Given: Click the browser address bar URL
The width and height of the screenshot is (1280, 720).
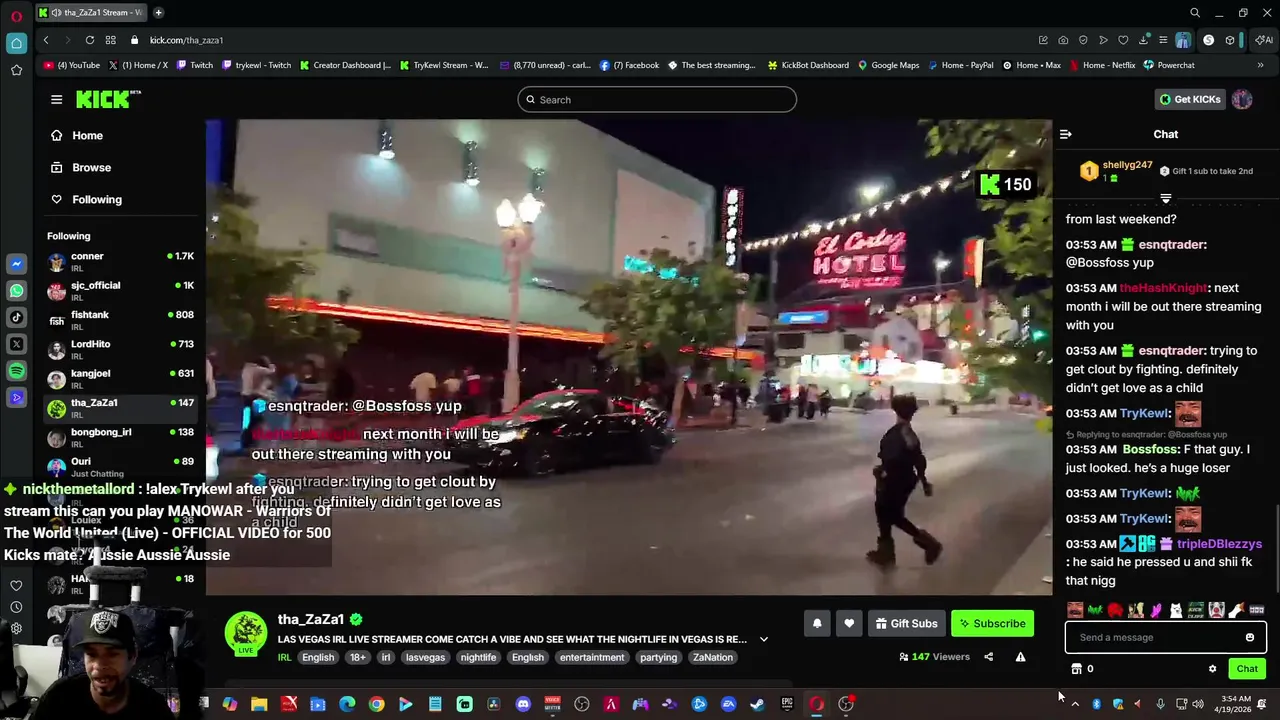Looking at the screenshot, I should click(186, 40).
